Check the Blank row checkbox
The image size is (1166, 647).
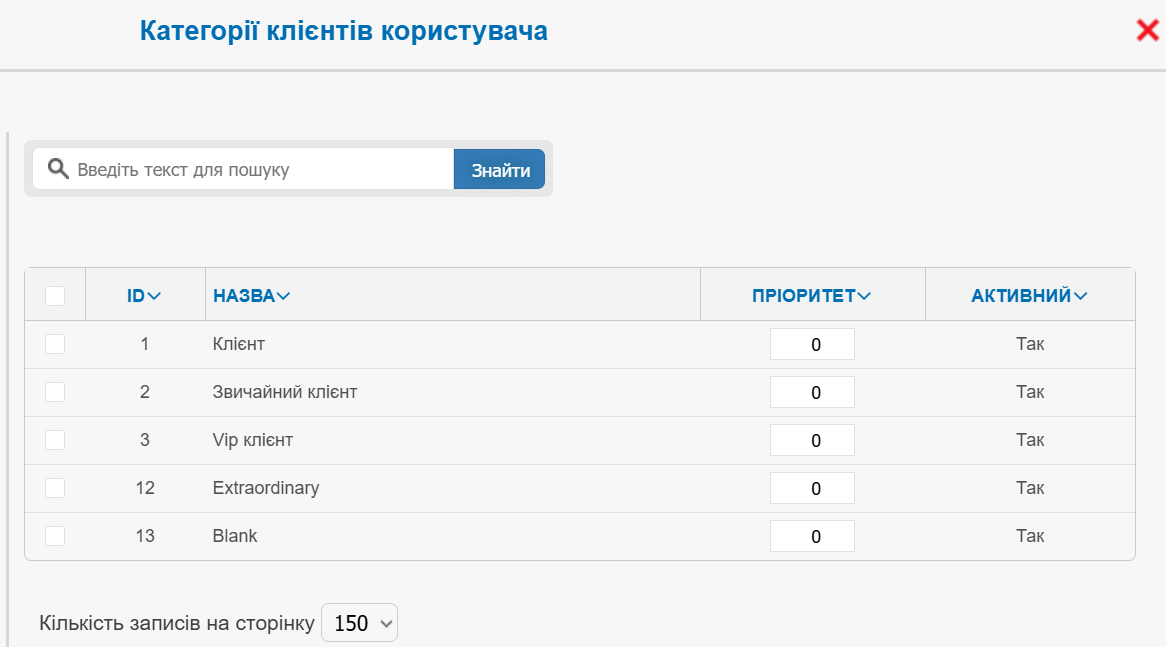[55, 536]
